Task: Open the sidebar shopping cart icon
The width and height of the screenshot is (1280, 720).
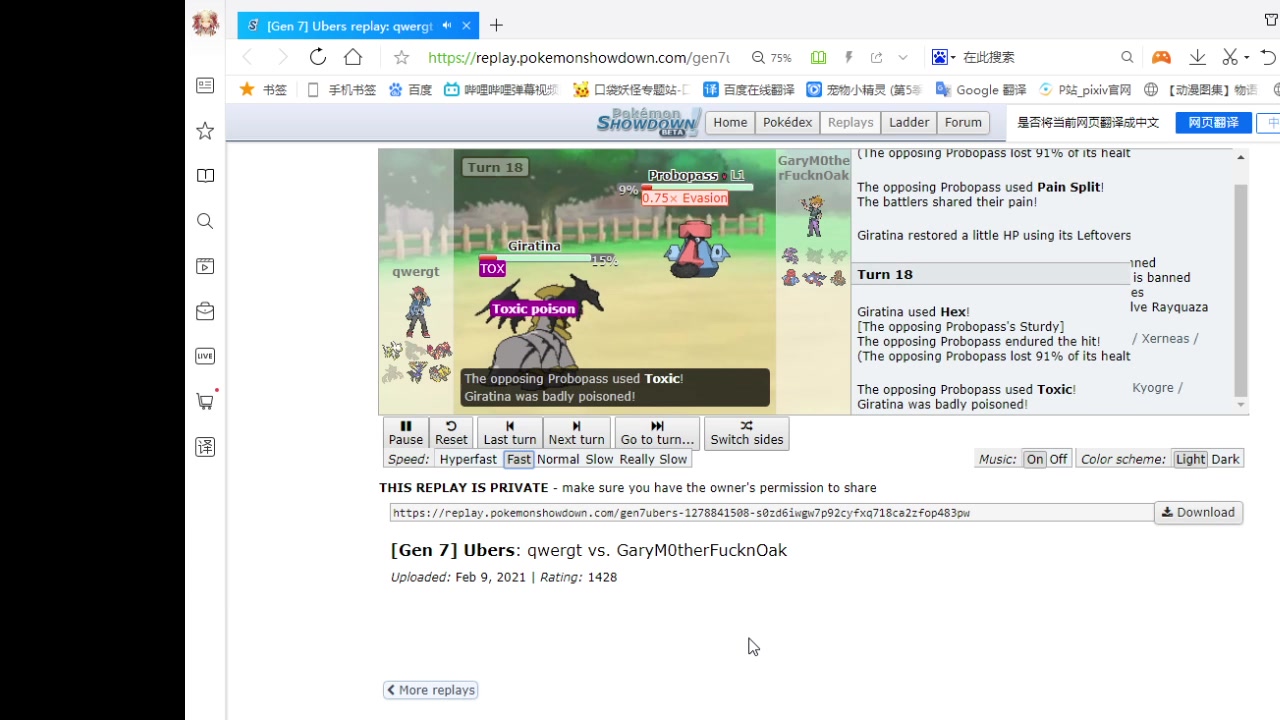Action: [205, 401]
